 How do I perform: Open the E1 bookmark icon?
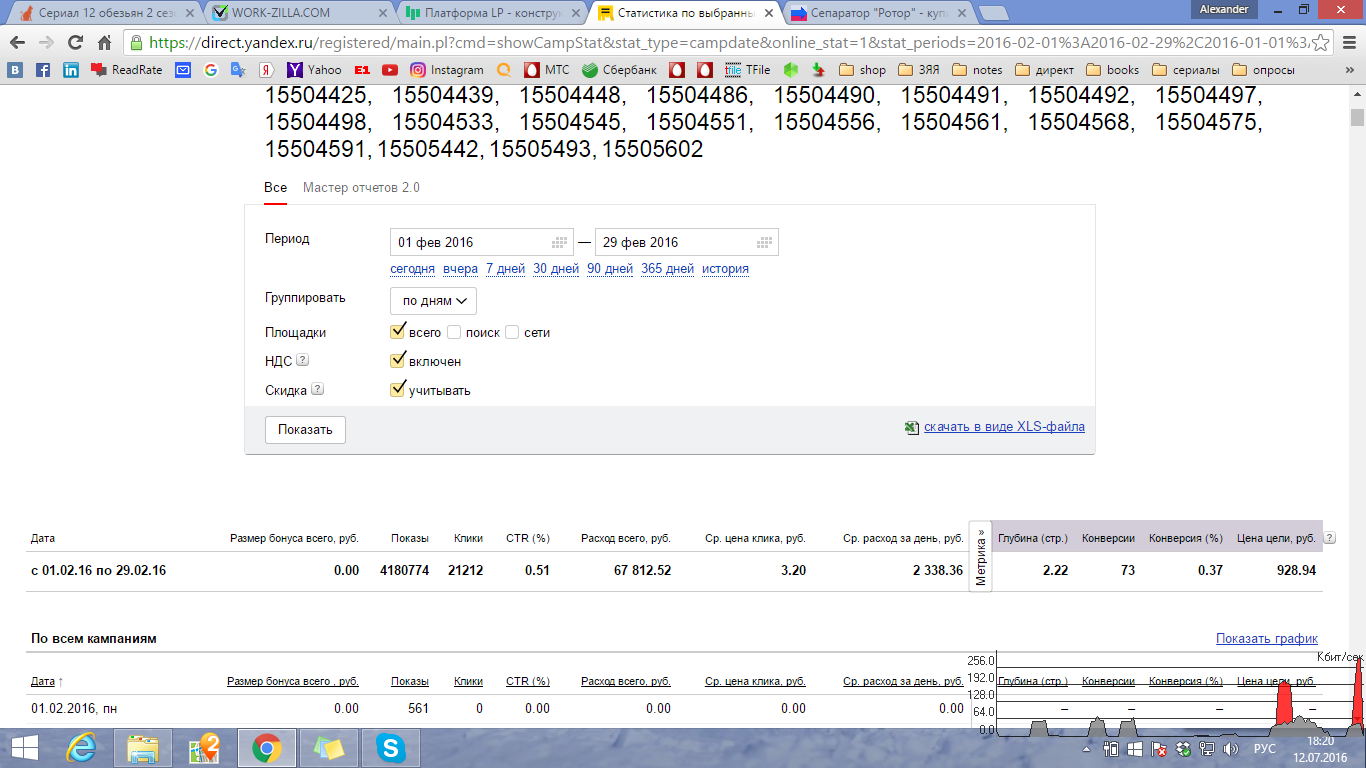coord(362,70)
